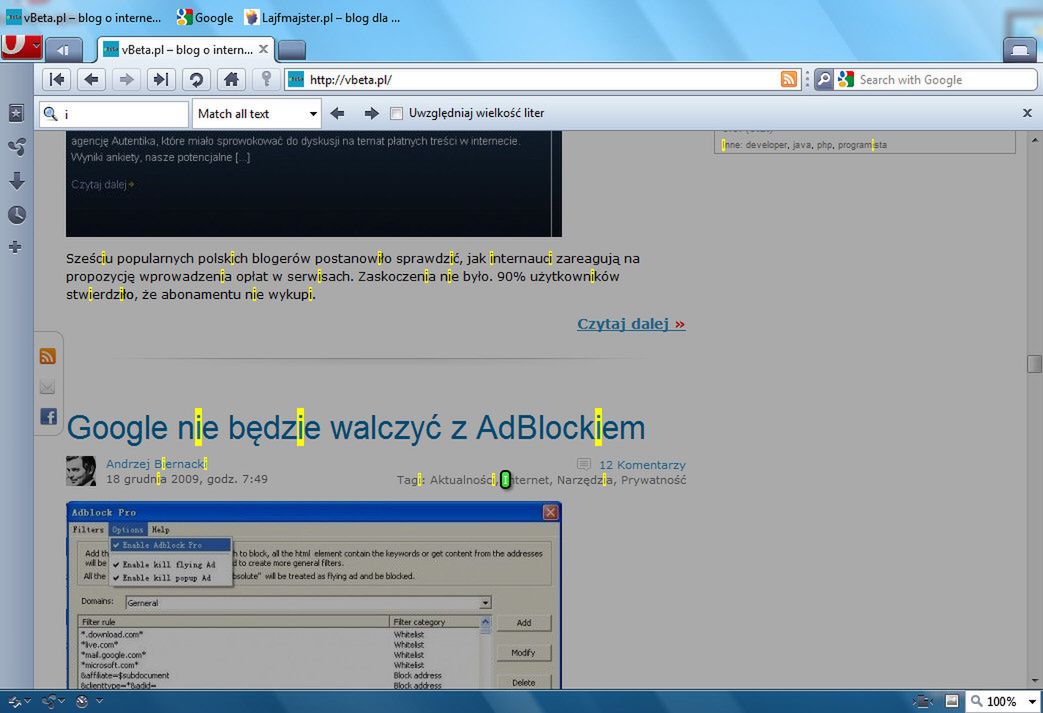Open headline Google nie będzie walczyć z AdBlockiem
Viewport: 1043px width, 713px height.
click(x=356, y=428)
